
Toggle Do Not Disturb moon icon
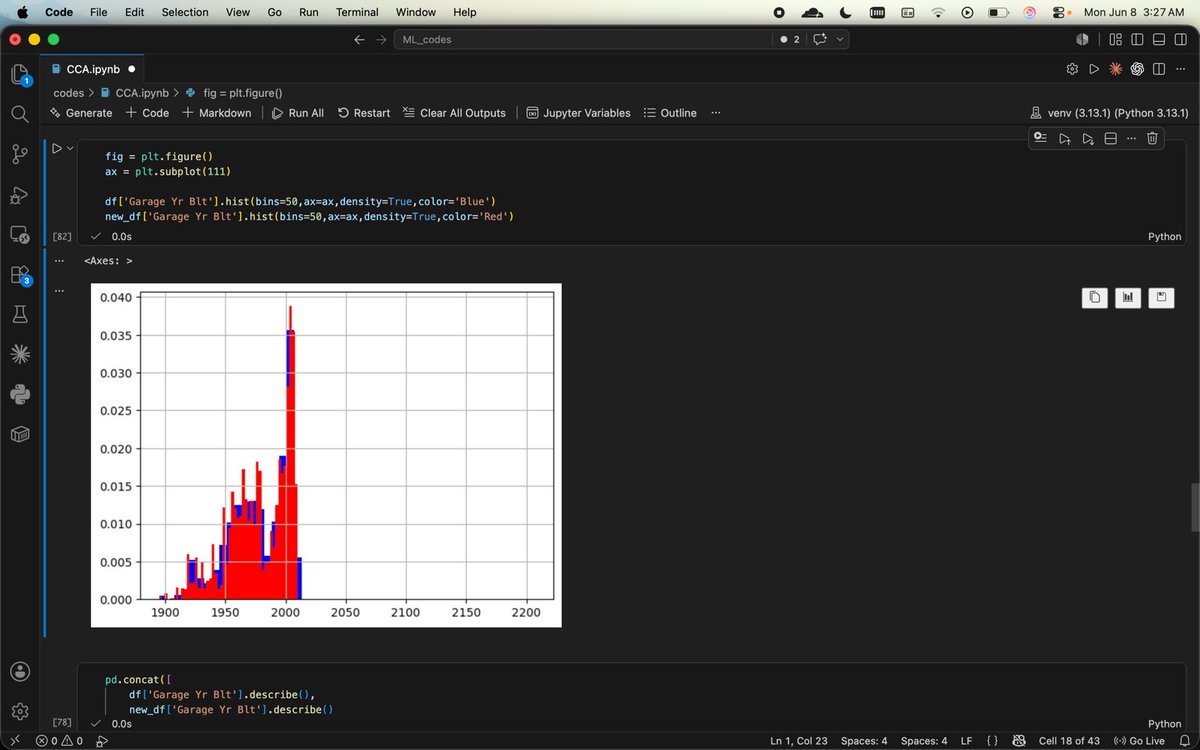844,12
